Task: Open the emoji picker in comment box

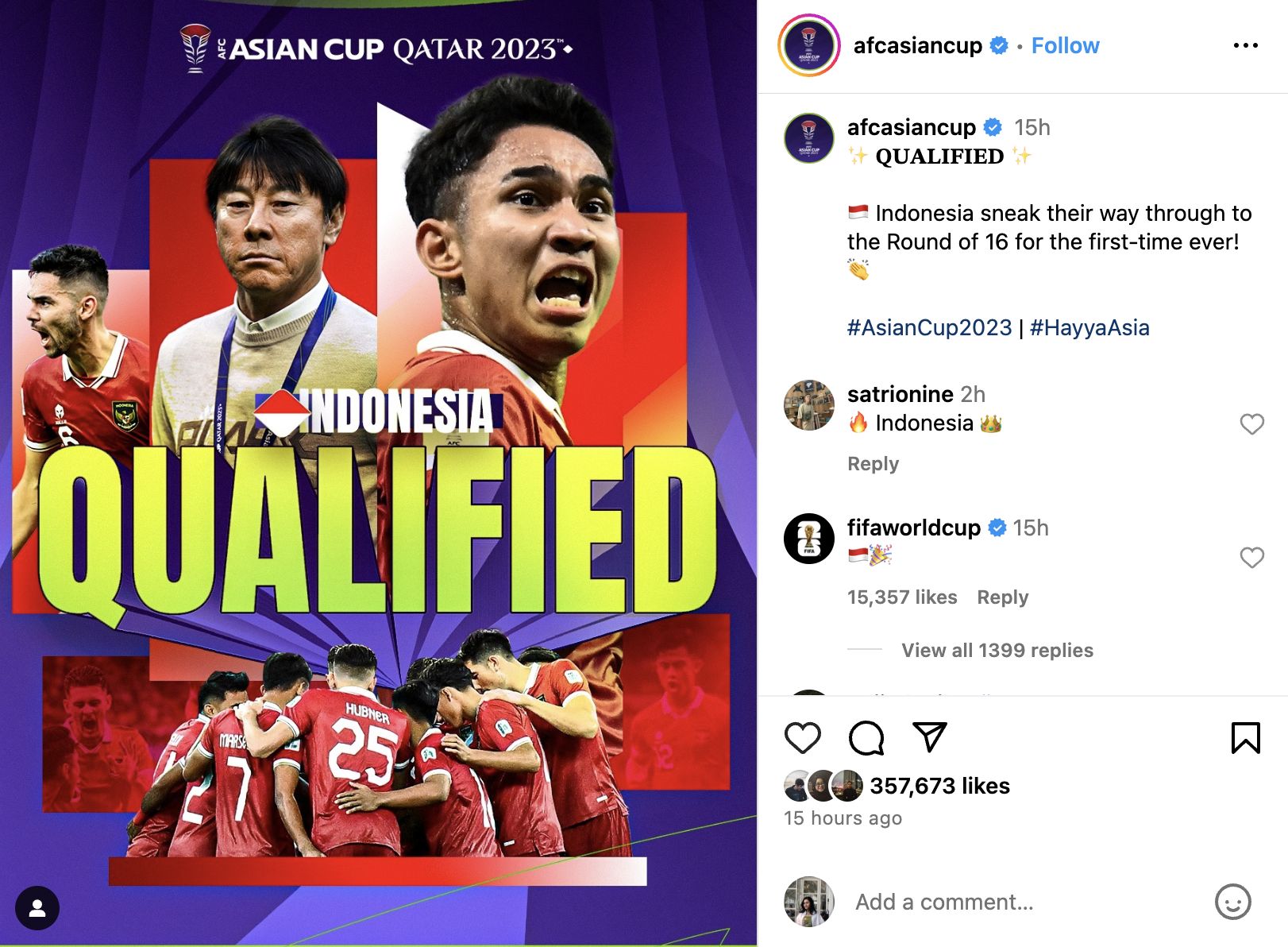Action: coord(1232,902)
